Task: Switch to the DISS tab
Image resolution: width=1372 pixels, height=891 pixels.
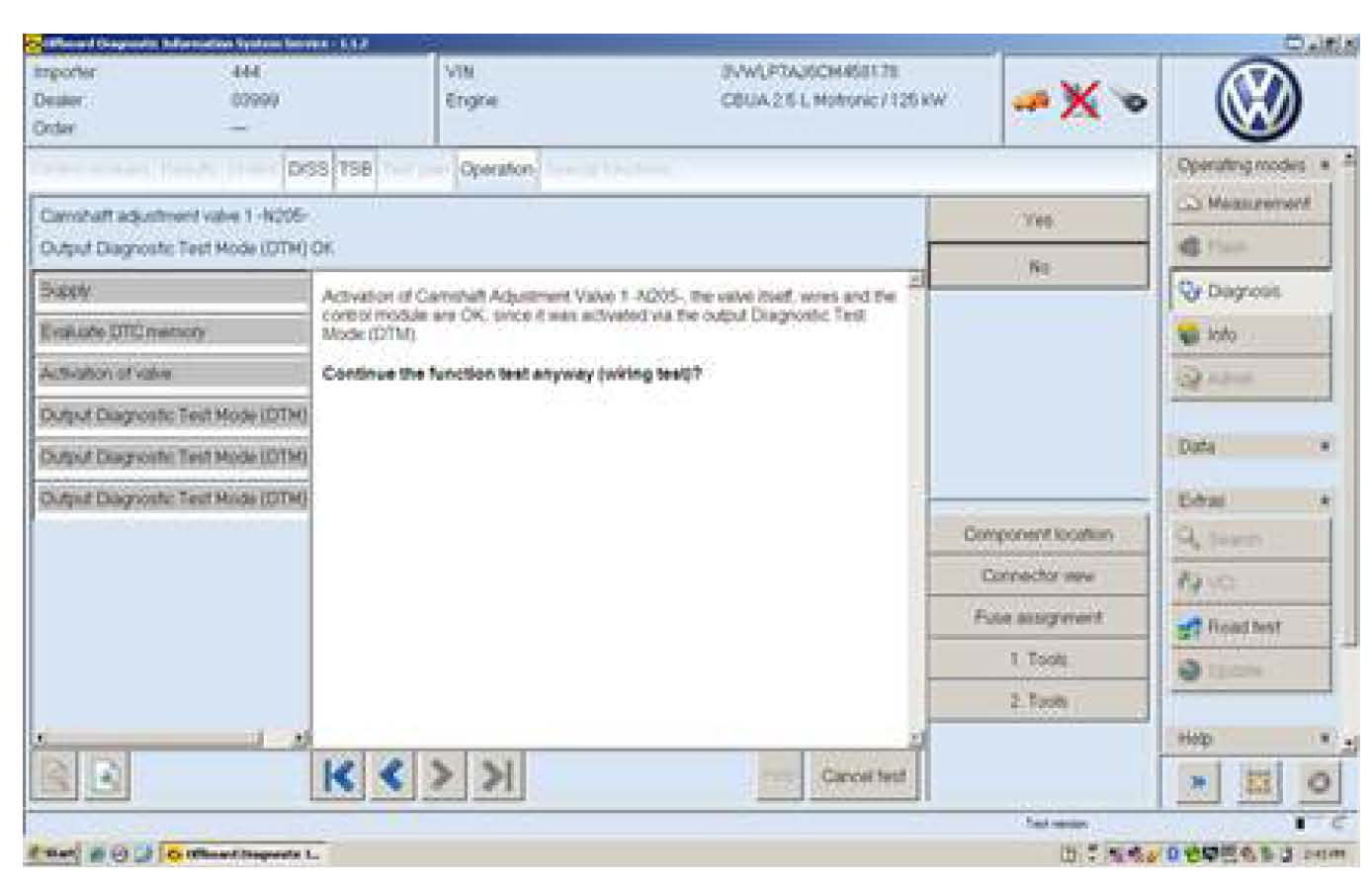Action: click(x=307, y=169)
